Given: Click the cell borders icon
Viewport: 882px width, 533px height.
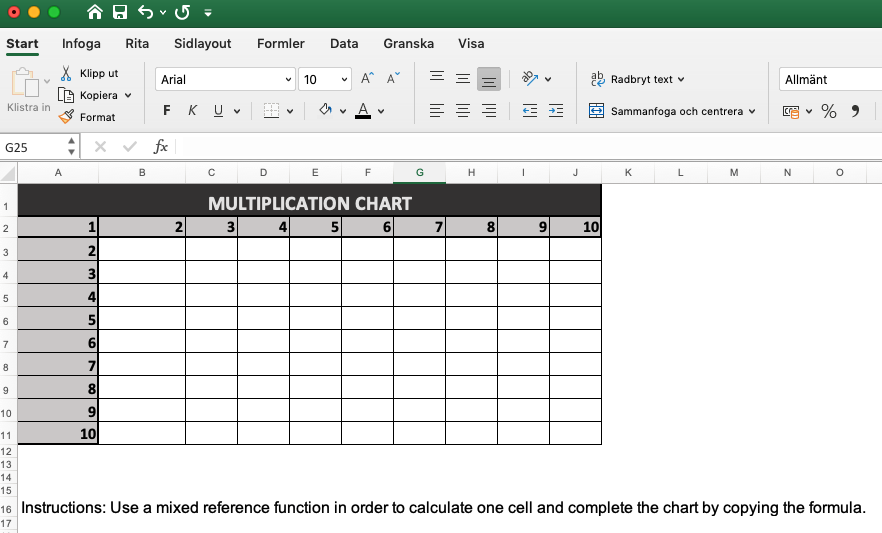Looking at the screenshot, I should [x=271, y=111].
